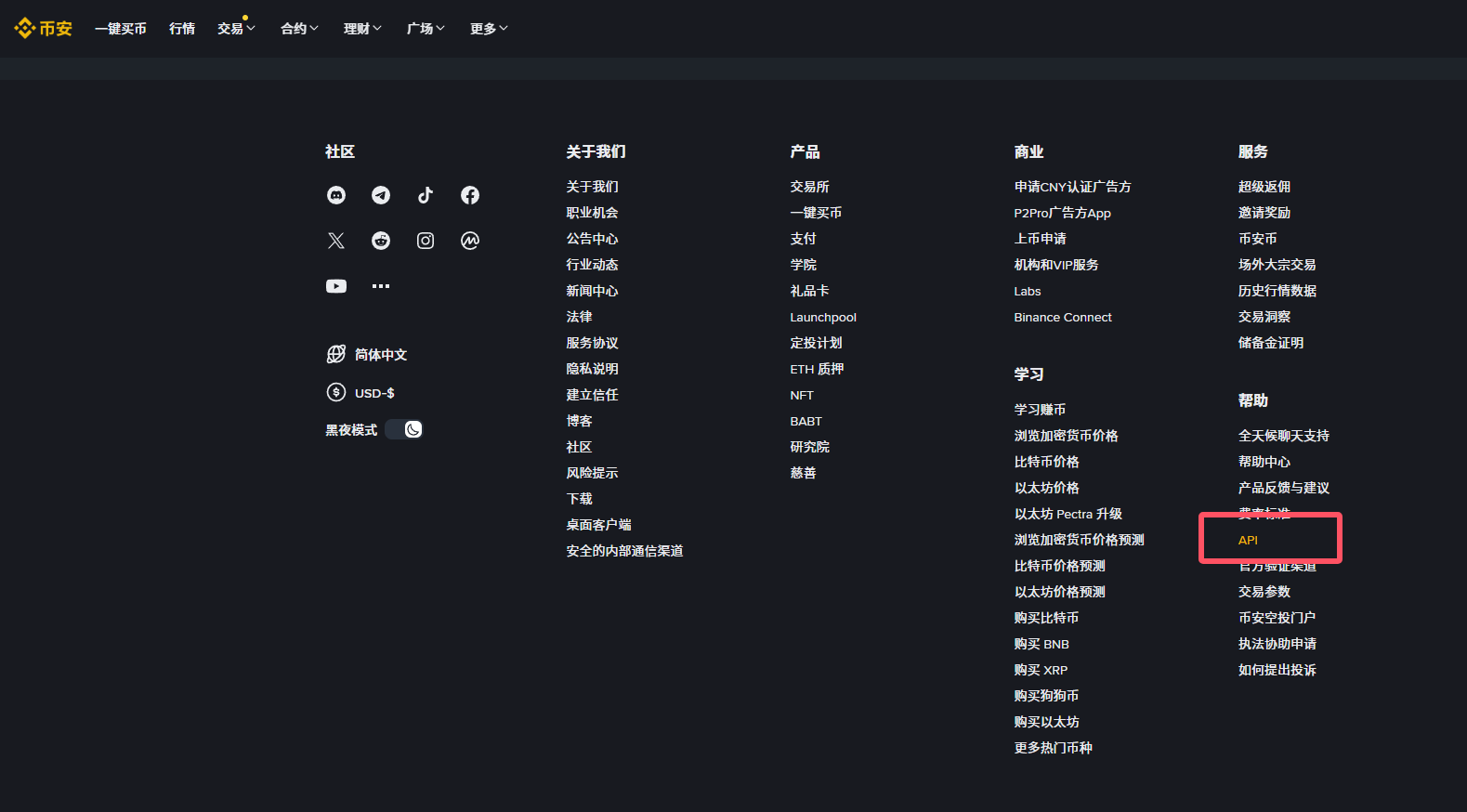Screen dimensions: 1467x812
Task: Open the Reddit community icon
Action: [381, 241]
